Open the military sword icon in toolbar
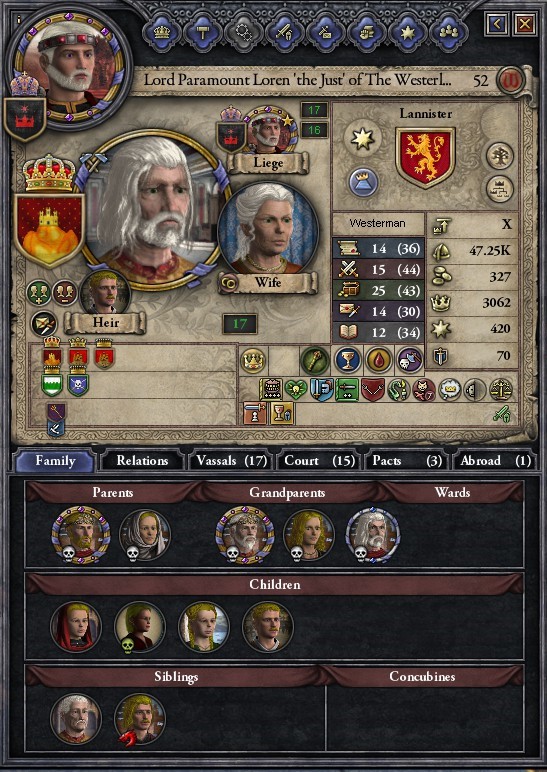 (285, 32)
